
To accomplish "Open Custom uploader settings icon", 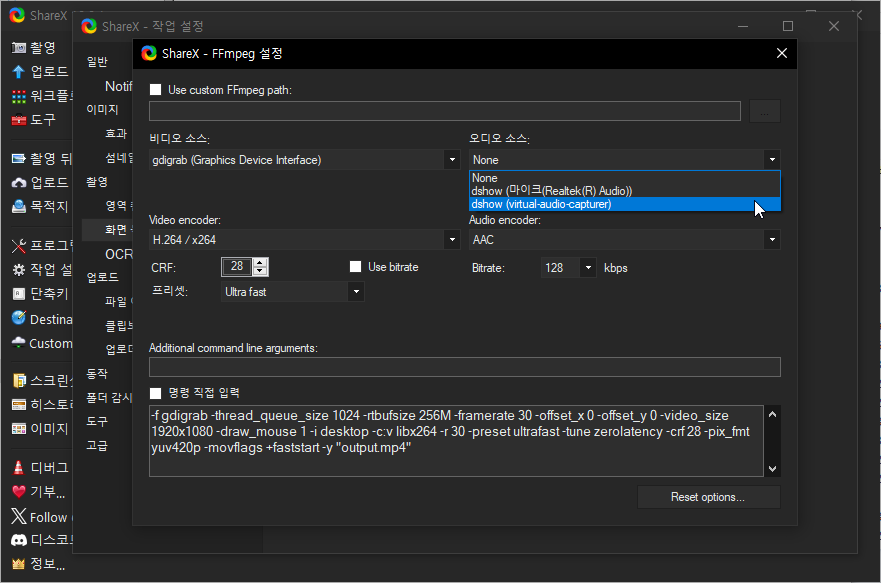I will pos(19,343).
